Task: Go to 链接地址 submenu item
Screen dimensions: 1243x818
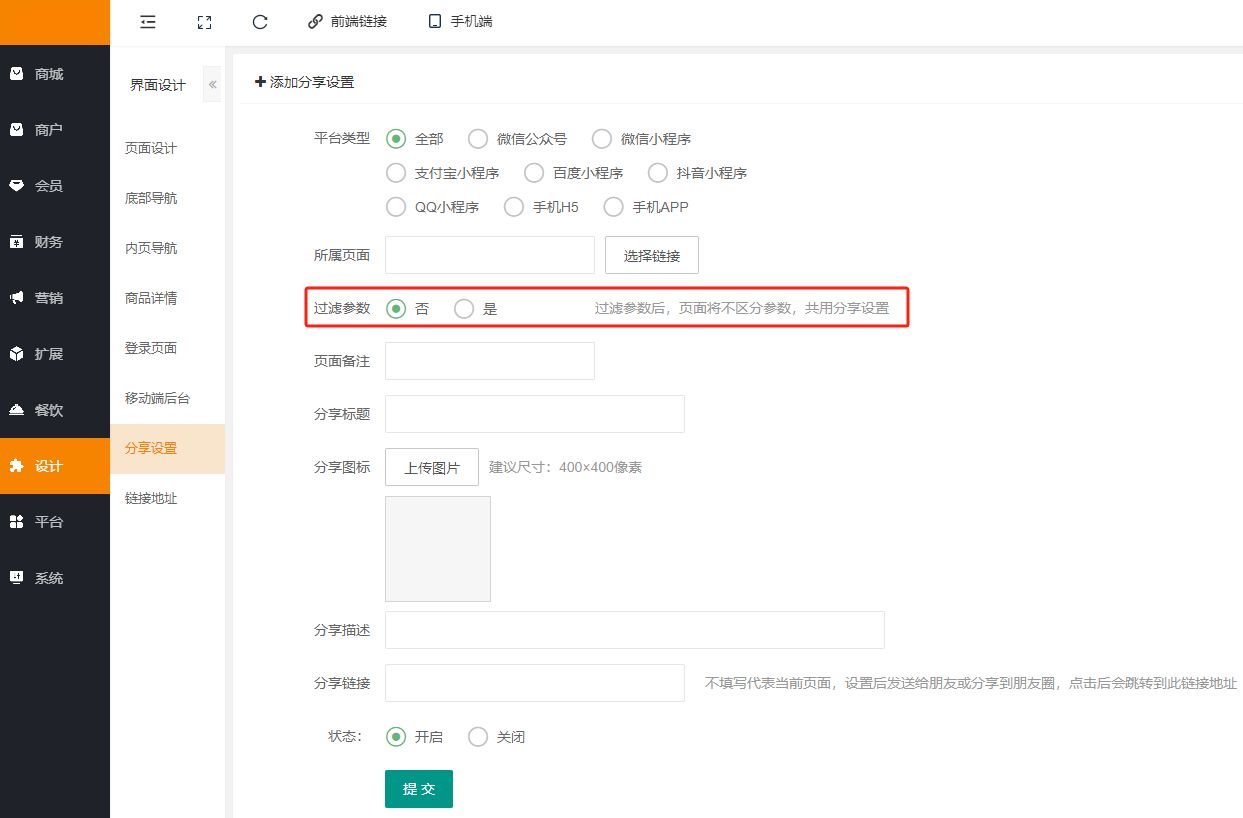Action: pyautogui.click(x=151, y=498)
